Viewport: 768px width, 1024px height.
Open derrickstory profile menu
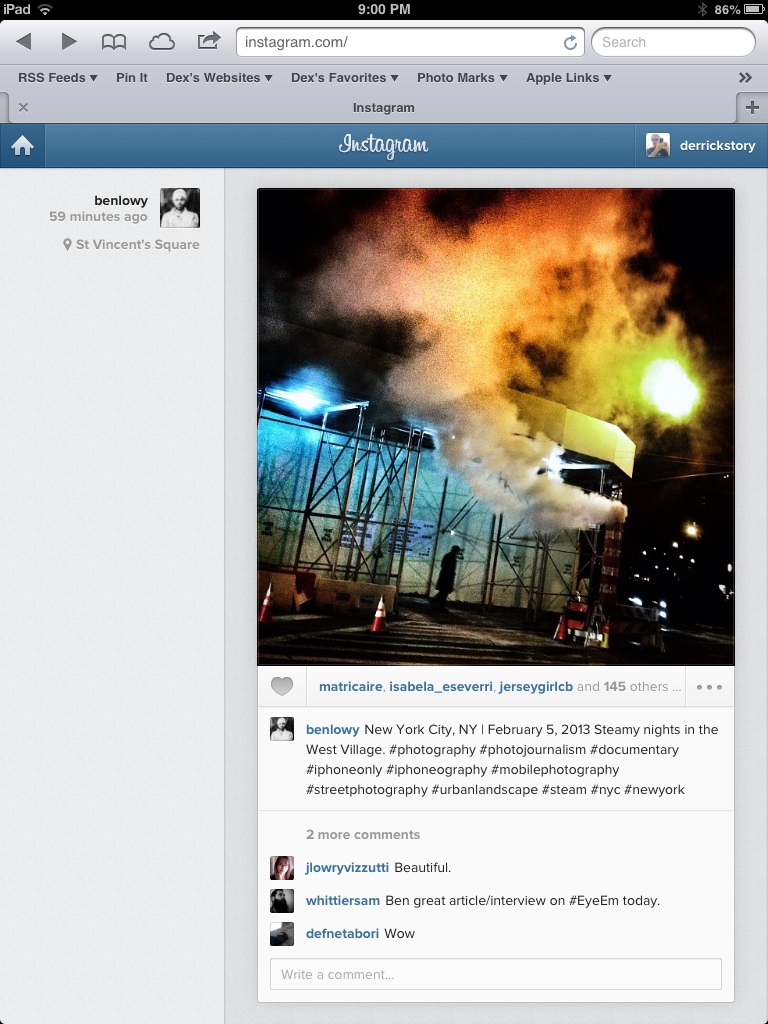[x=701, y=146]
